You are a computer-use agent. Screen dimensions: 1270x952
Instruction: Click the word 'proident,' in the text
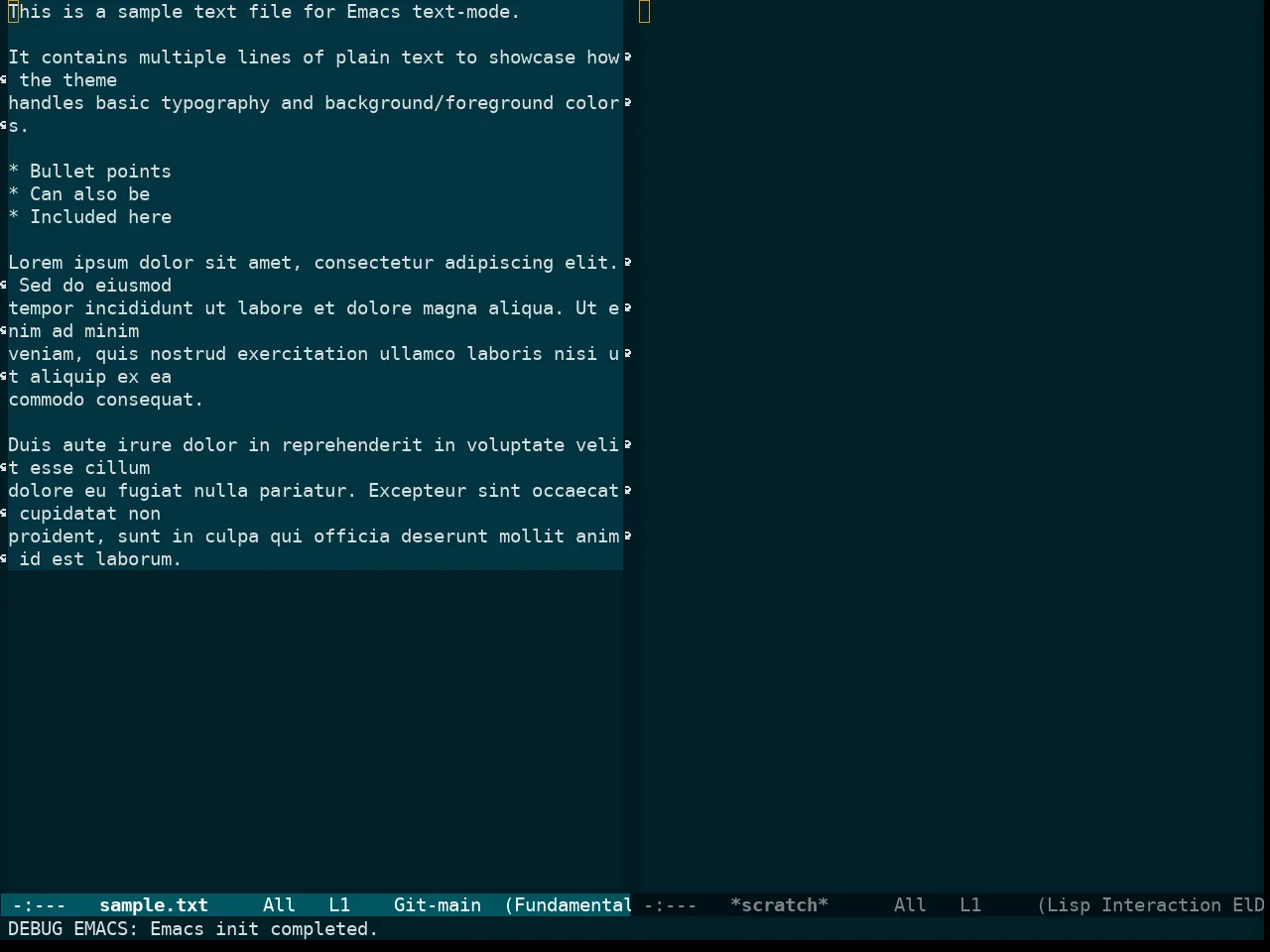[x=57, y=536]
